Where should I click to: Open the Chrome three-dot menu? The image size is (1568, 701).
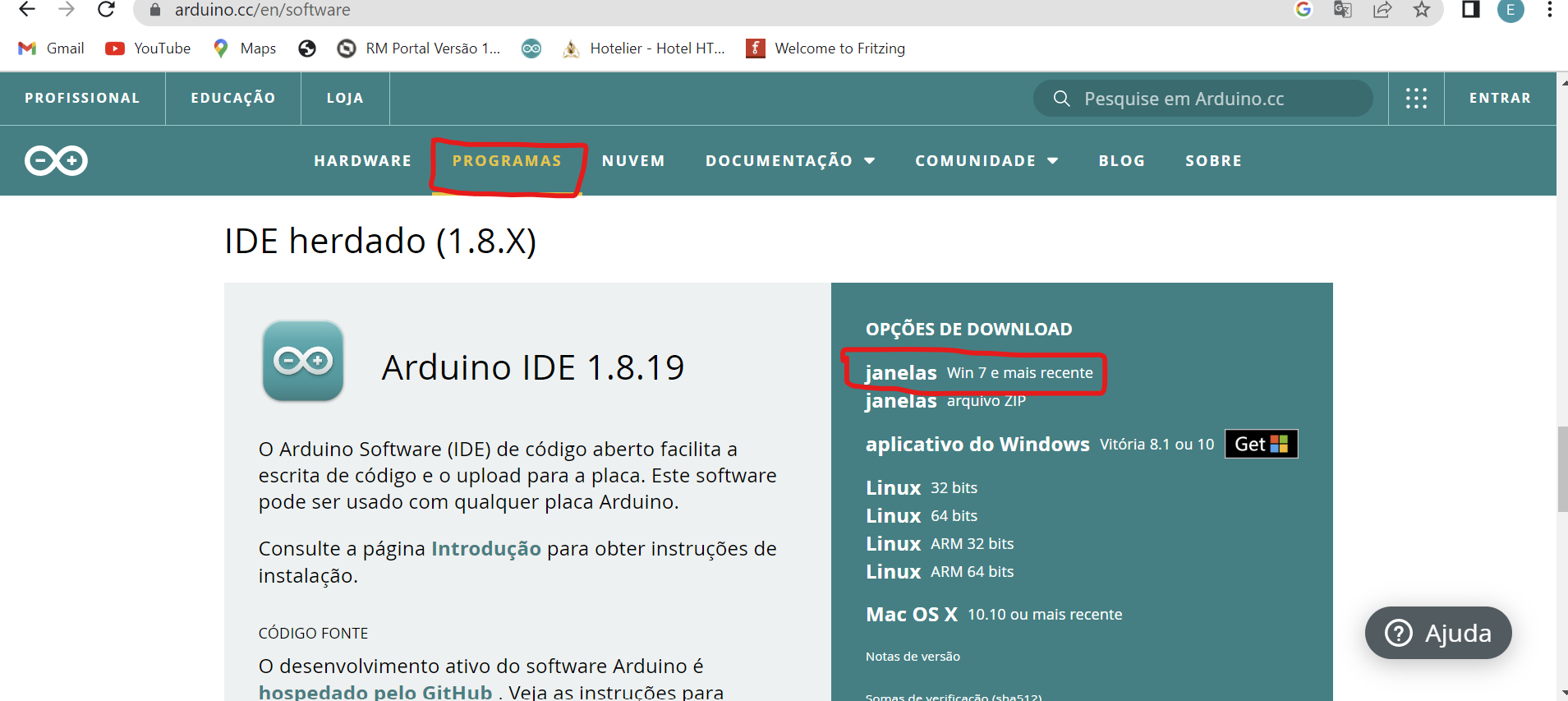1549,10
